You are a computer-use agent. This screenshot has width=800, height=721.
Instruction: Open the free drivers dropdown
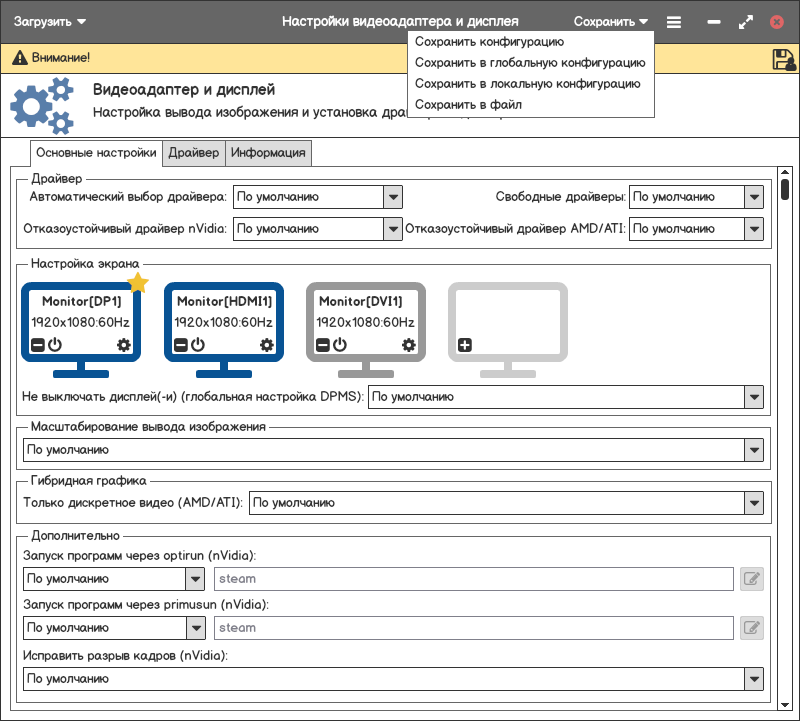(x=754, y=197)
